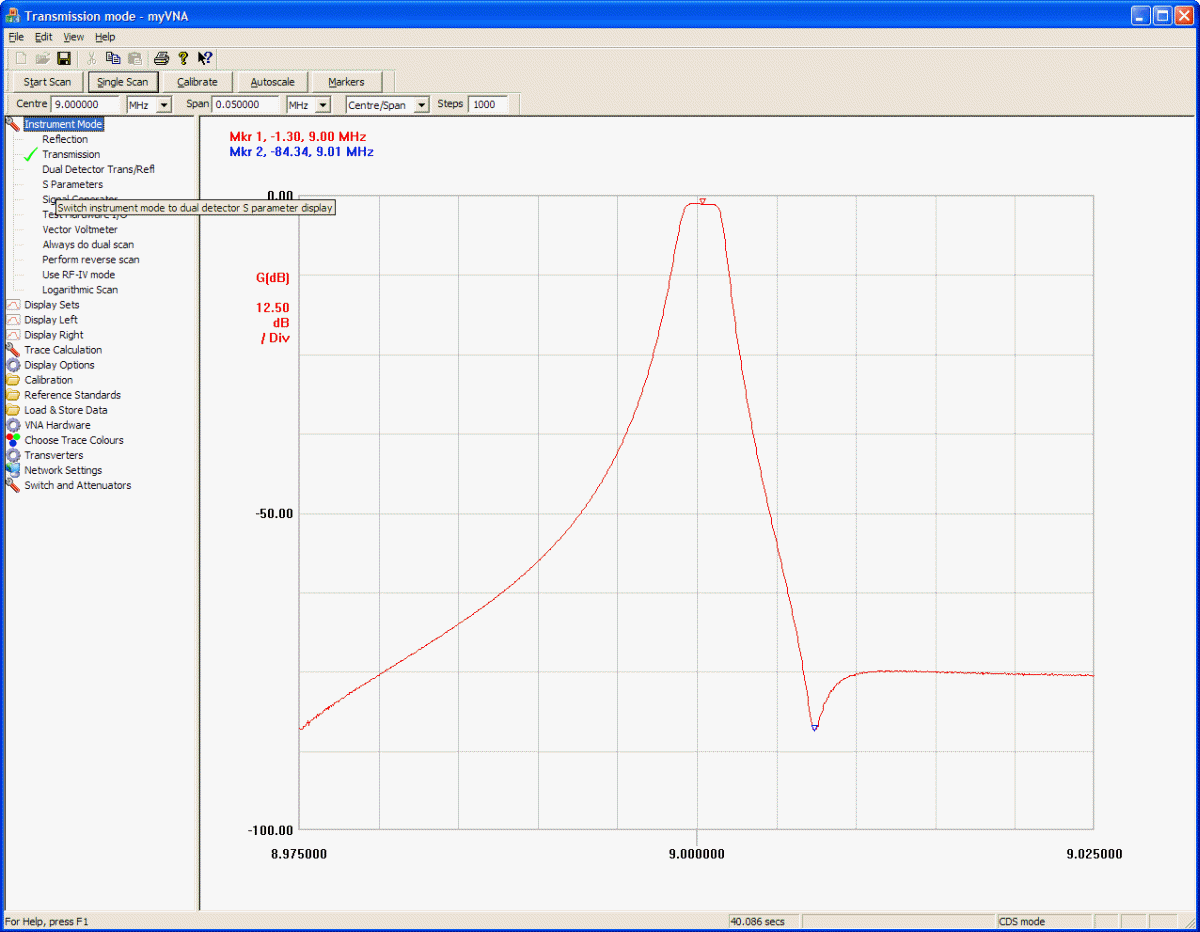Open the Edit menu
This screenshot has height=932, width=1200.
click(x=43, y=36)
